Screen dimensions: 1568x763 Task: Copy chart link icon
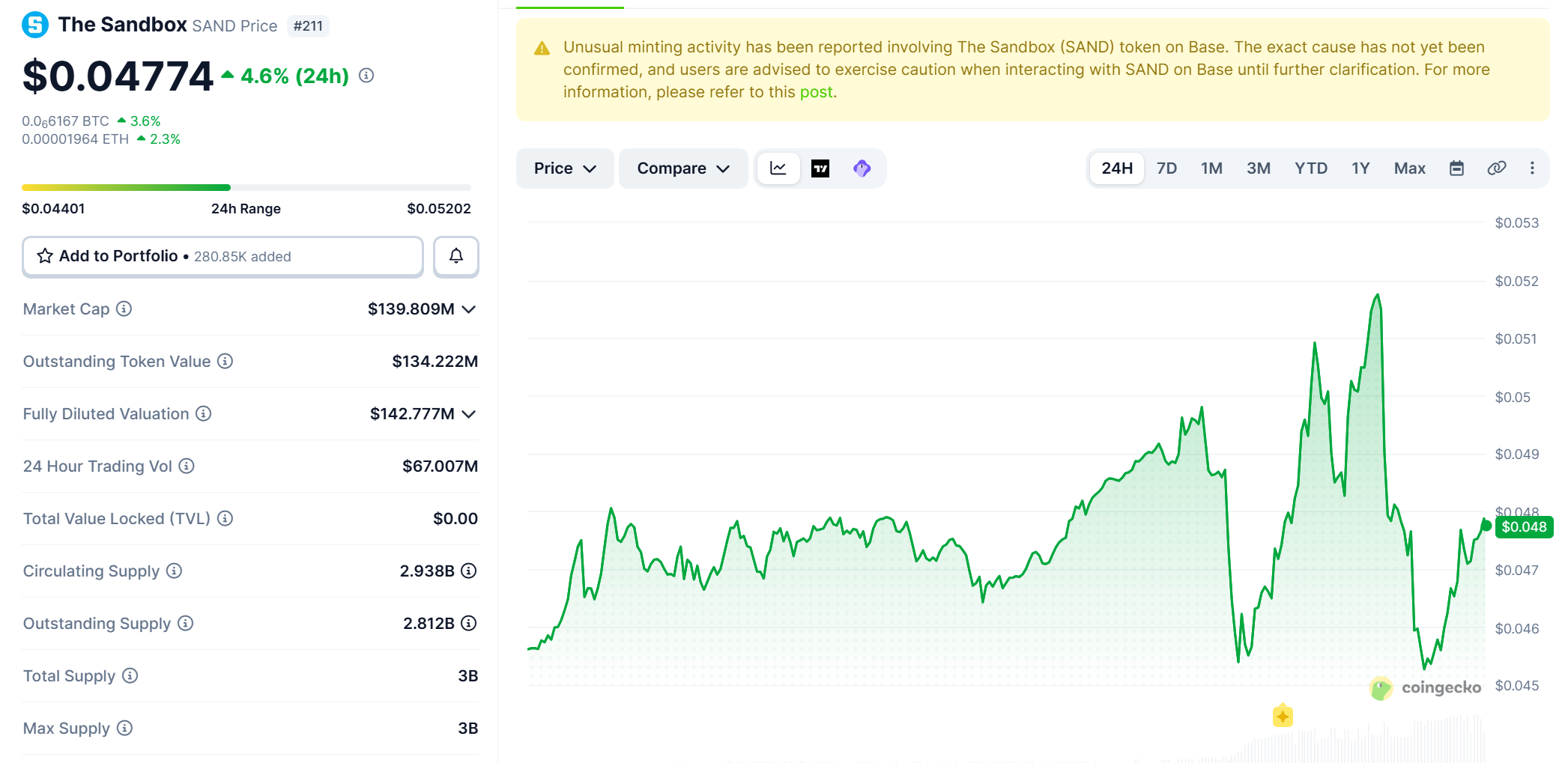(x=1497, y=168)
